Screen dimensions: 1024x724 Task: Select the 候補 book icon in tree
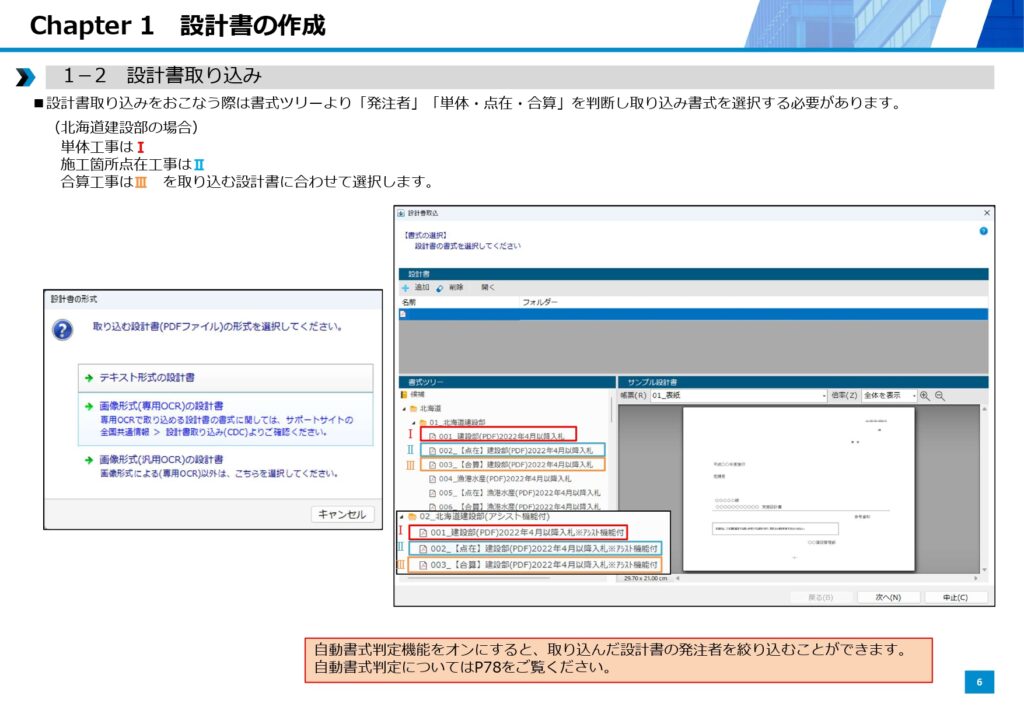click(404, 396)
